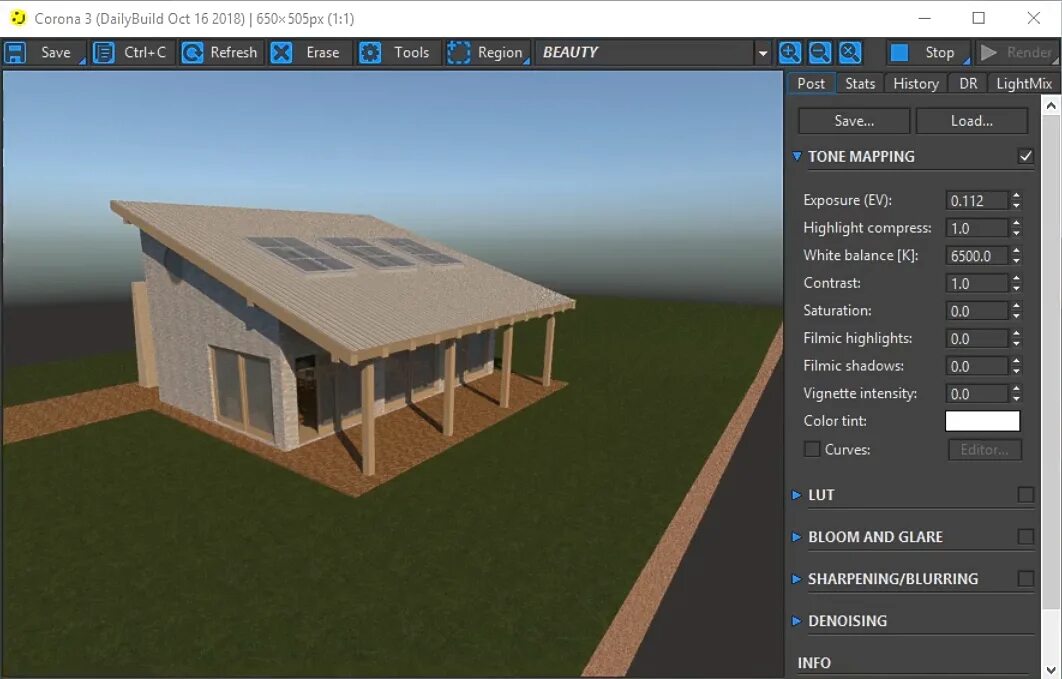Click the blue Stop square icon

[899, 52]
